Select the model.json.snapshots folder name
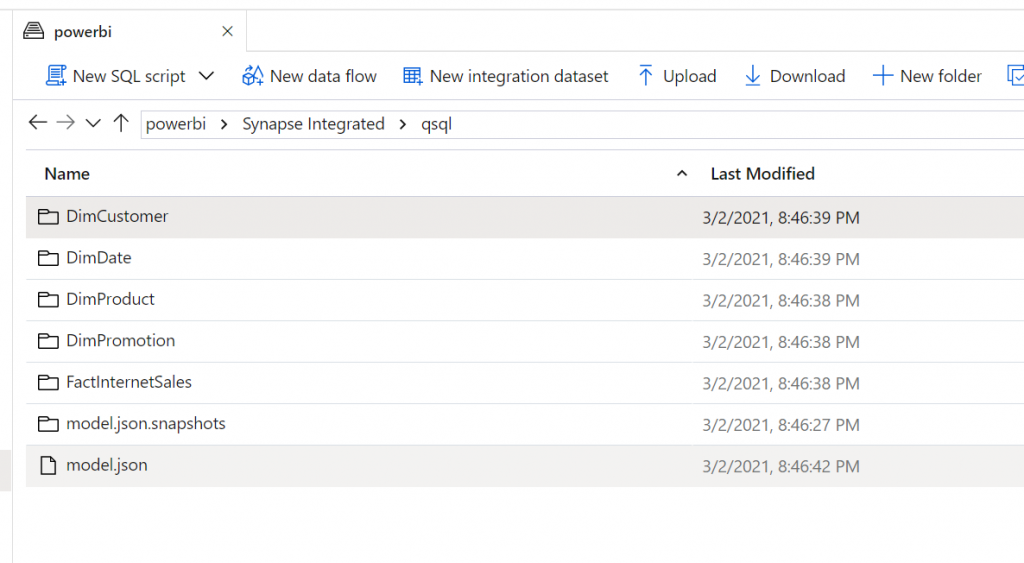The height and width of the screenshot is (563, 1024). click(x=146, y=424)
